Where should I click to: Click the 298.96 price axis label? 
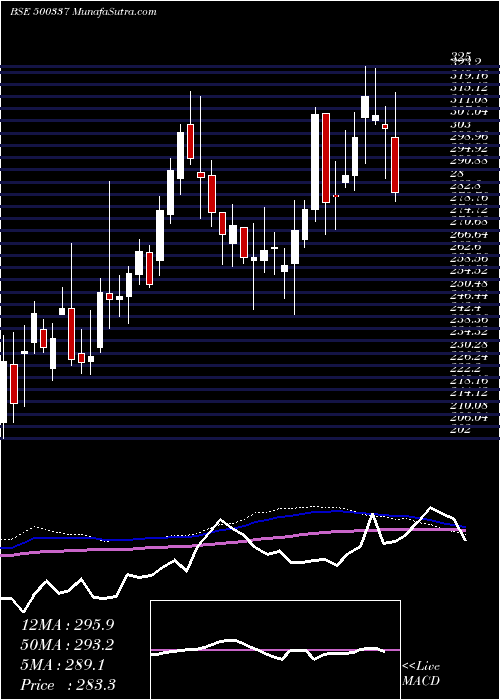[x=469, y=137]
